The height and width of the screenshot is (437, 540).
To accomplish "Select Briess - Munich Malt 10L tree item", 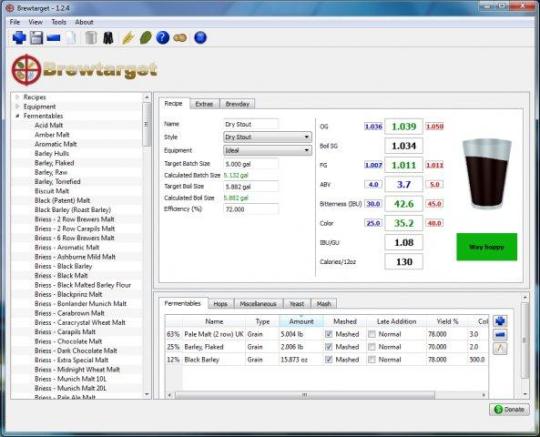I will coord(70,379).
